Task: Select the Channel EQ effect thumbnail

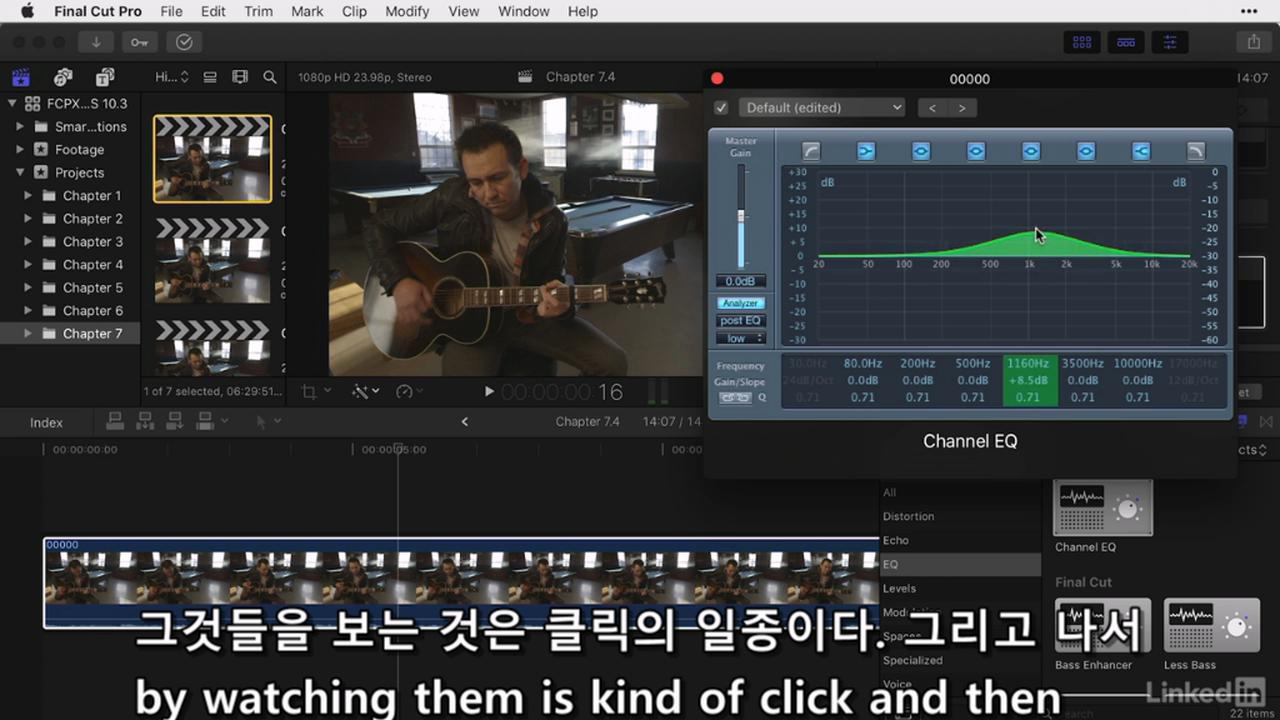Action: (x=1104, y=507)
